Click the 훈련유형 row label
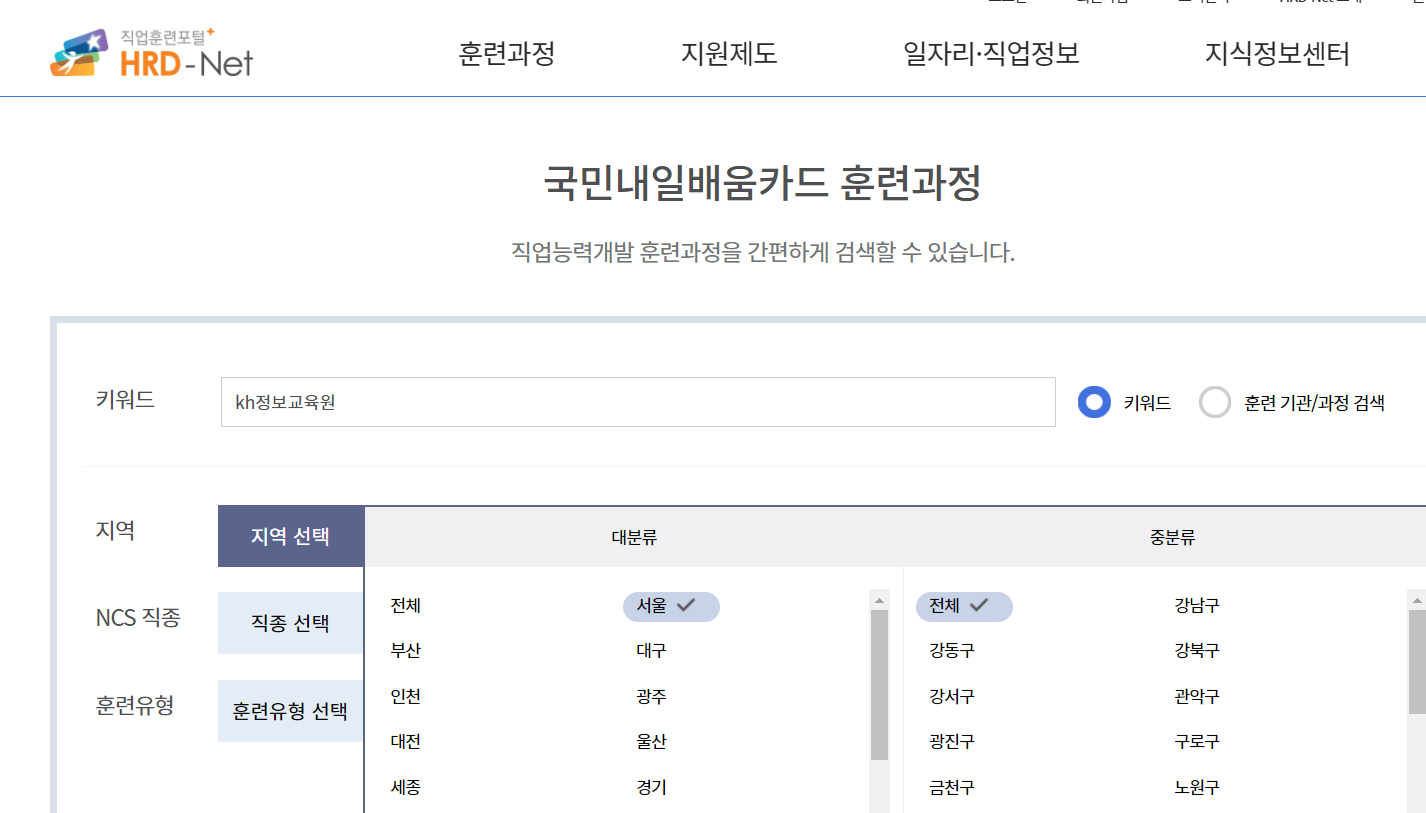 point(135,706)
